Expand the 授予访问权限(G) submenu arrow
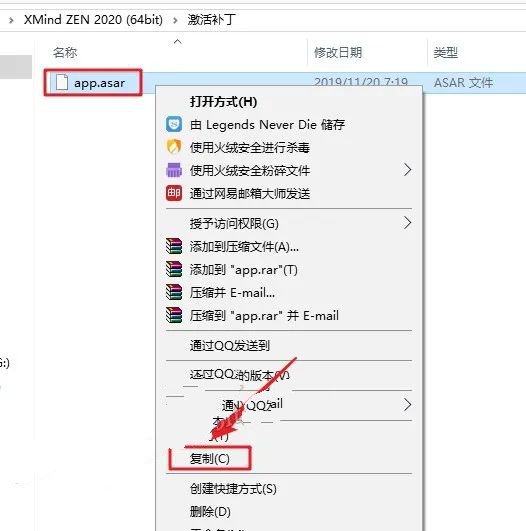Image resolution: width=526 pixels, height=531 pixels. click(408, 223)
